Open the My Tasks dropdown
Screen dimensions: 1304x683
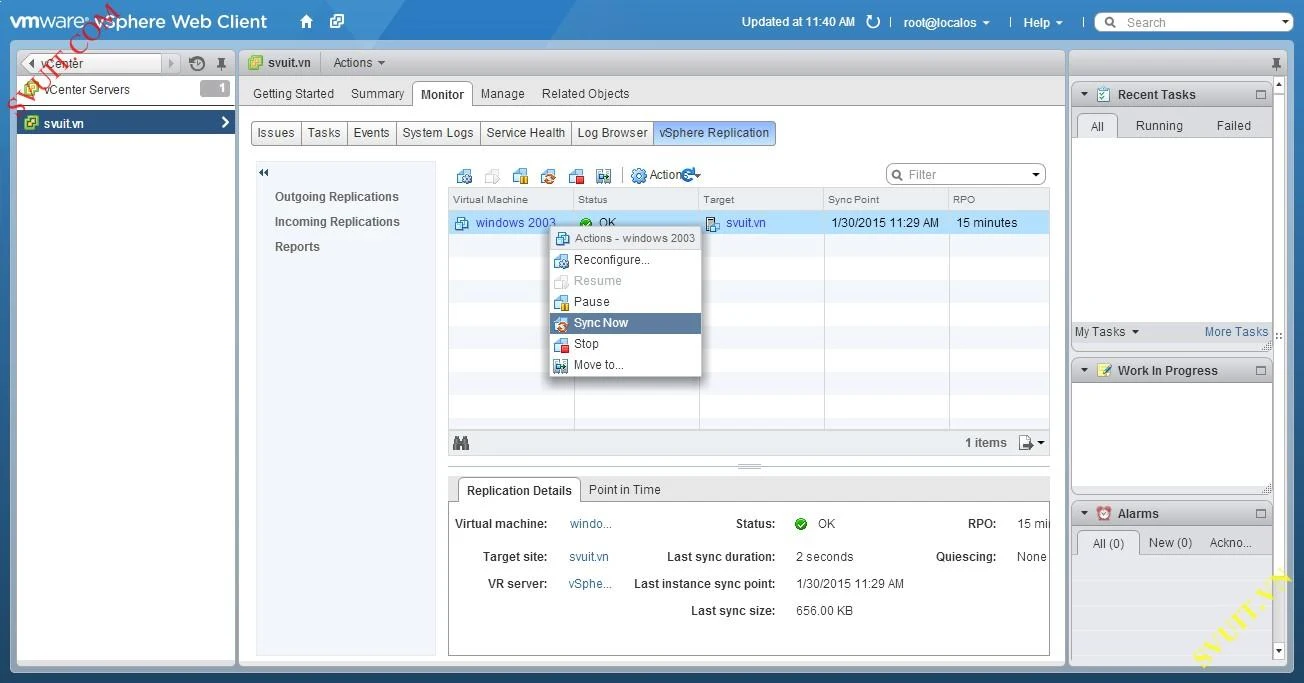[1107, 332]
